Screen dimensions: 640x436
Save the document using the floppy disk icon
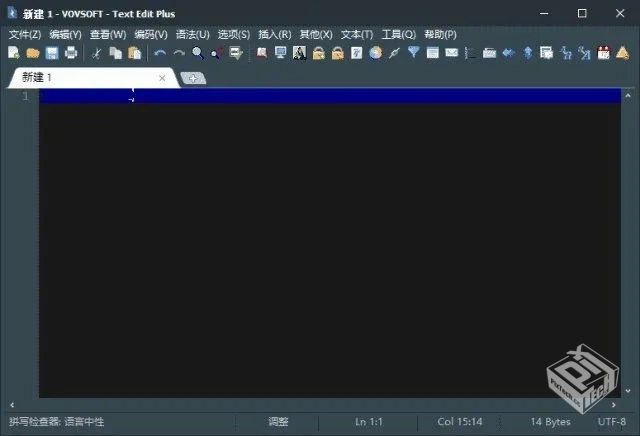[52, 53]
